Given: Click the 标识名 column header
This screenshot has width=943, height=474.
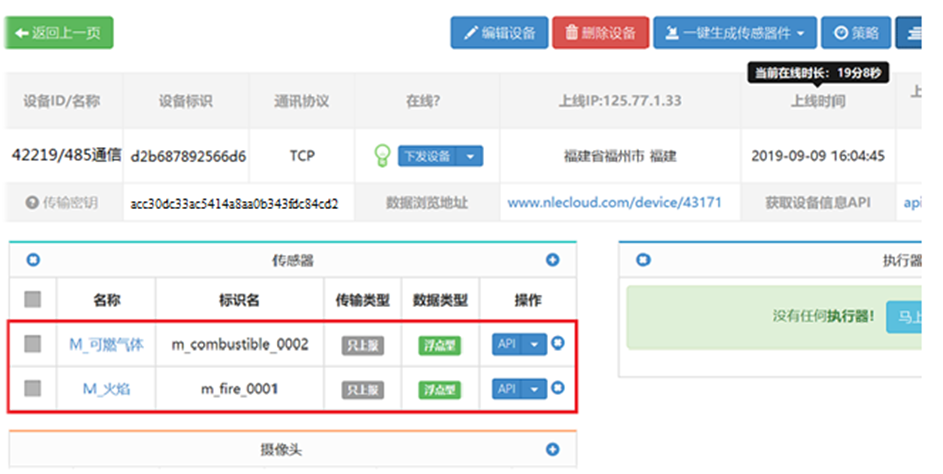Looking at the screenshot, I should pos(239,300).
